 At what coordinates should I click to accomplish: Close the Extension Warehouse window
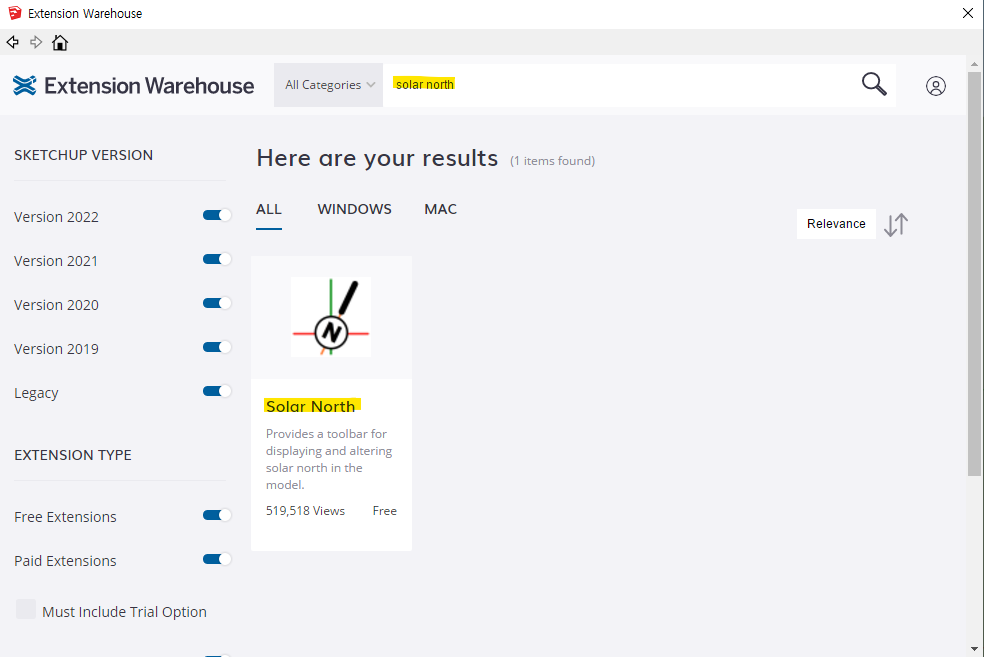pos(968,13)
